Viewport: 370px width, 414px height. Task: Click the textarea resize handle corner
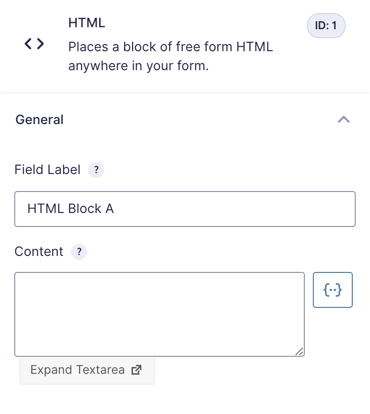tap(299, 351)
